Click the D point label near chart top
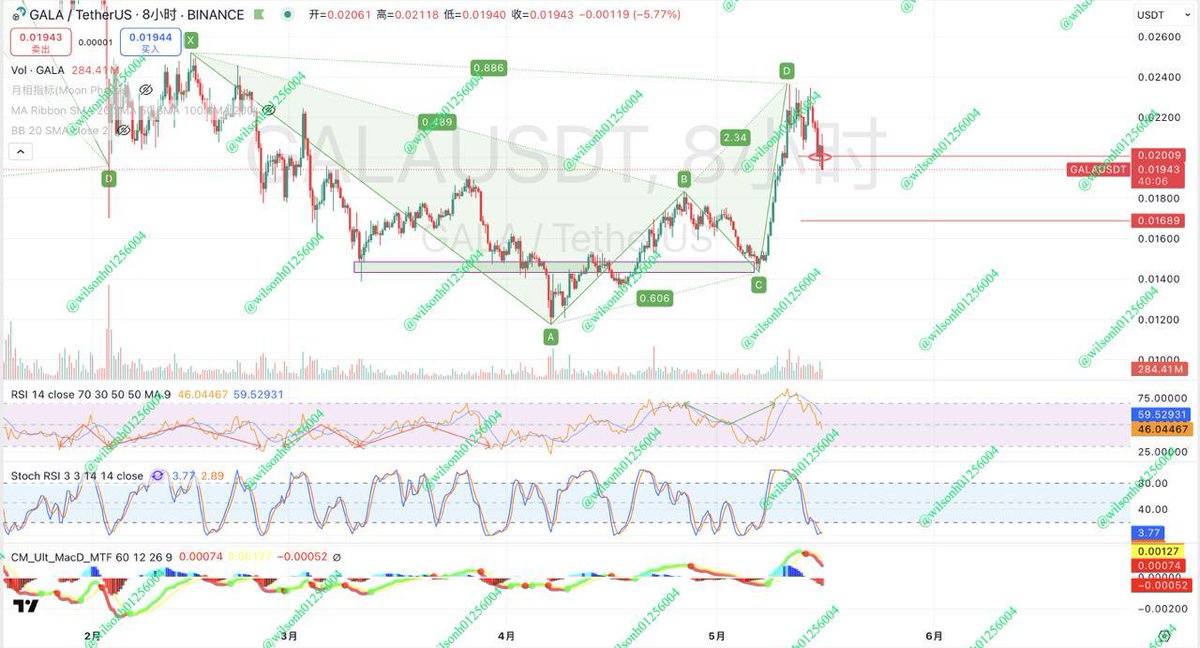Screen dimensions: 1200x648 point(787,71)
